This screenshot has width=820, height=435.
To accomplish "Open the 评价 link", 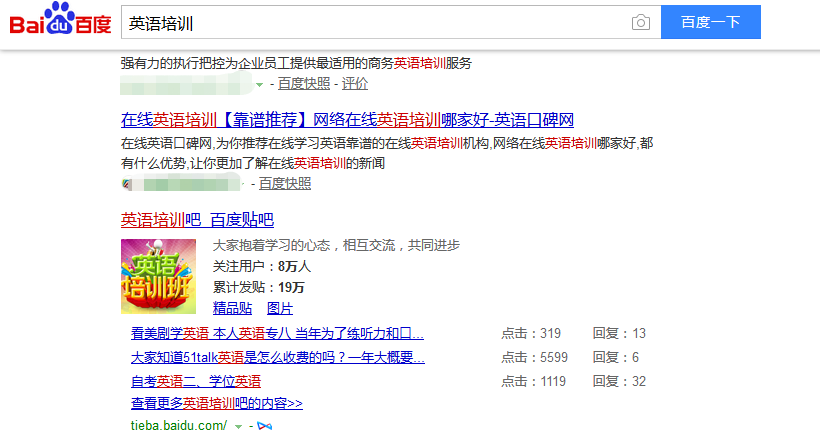I will click(x=355, y=84).
